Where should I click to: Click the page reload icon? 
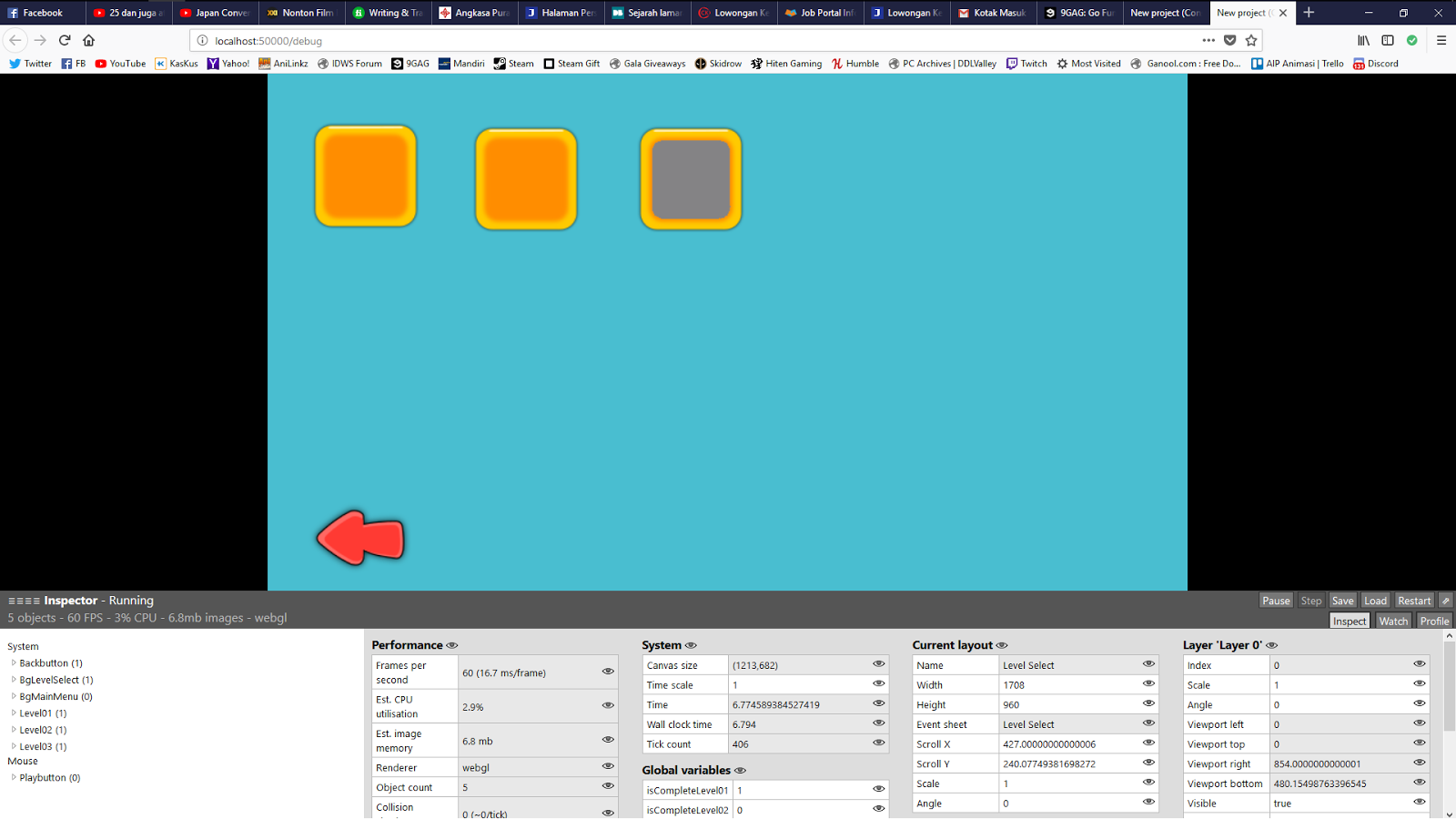(x=64, y=41)
